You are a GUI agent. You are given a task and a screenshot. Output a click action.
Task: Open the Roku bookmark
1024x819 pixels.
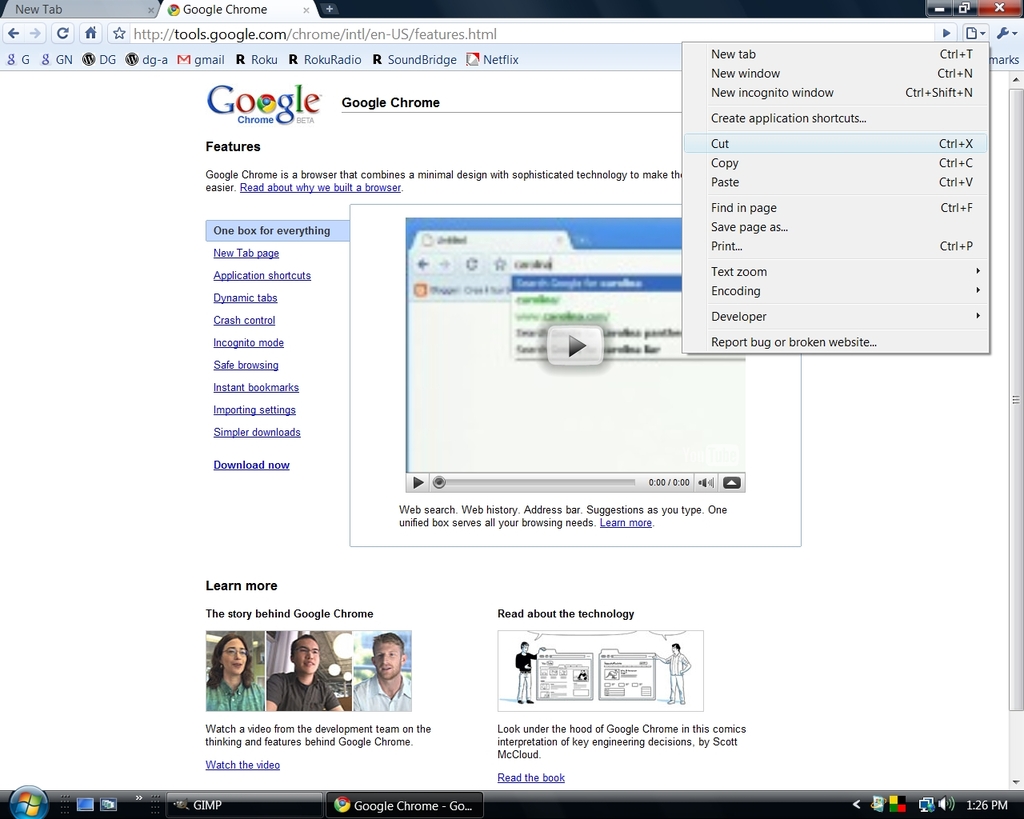tap(256, 59)
